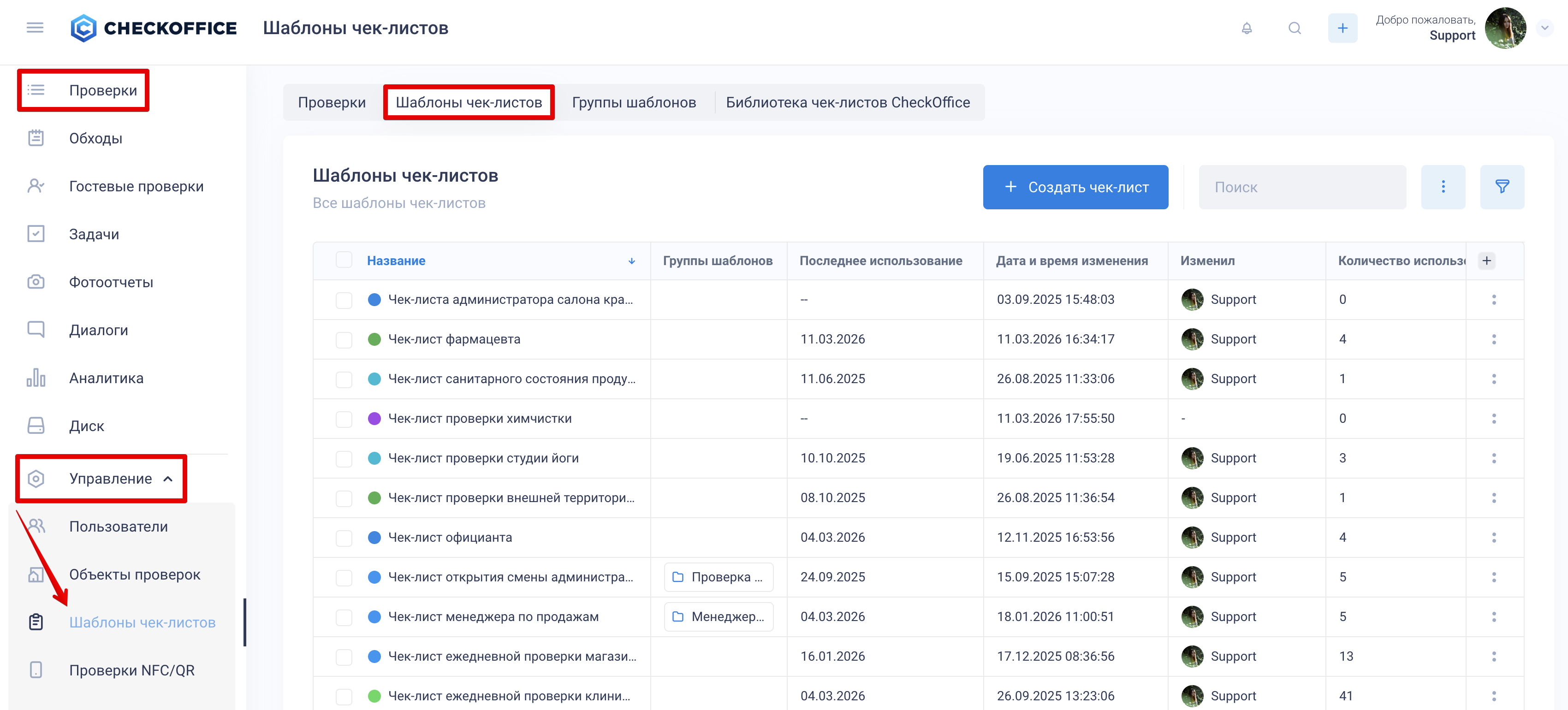Add a column with table plus icon
1568x710 pixels.
pyautogui.click(x=1486, y=260)
